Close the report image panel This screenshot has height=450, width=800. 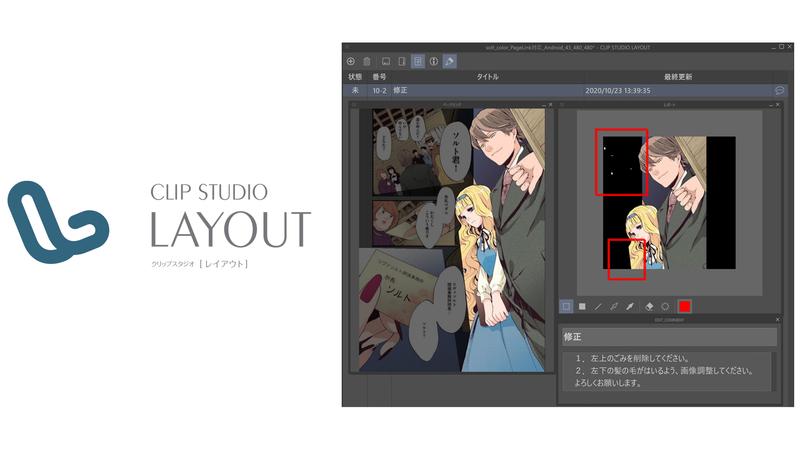tap(778, 105)
